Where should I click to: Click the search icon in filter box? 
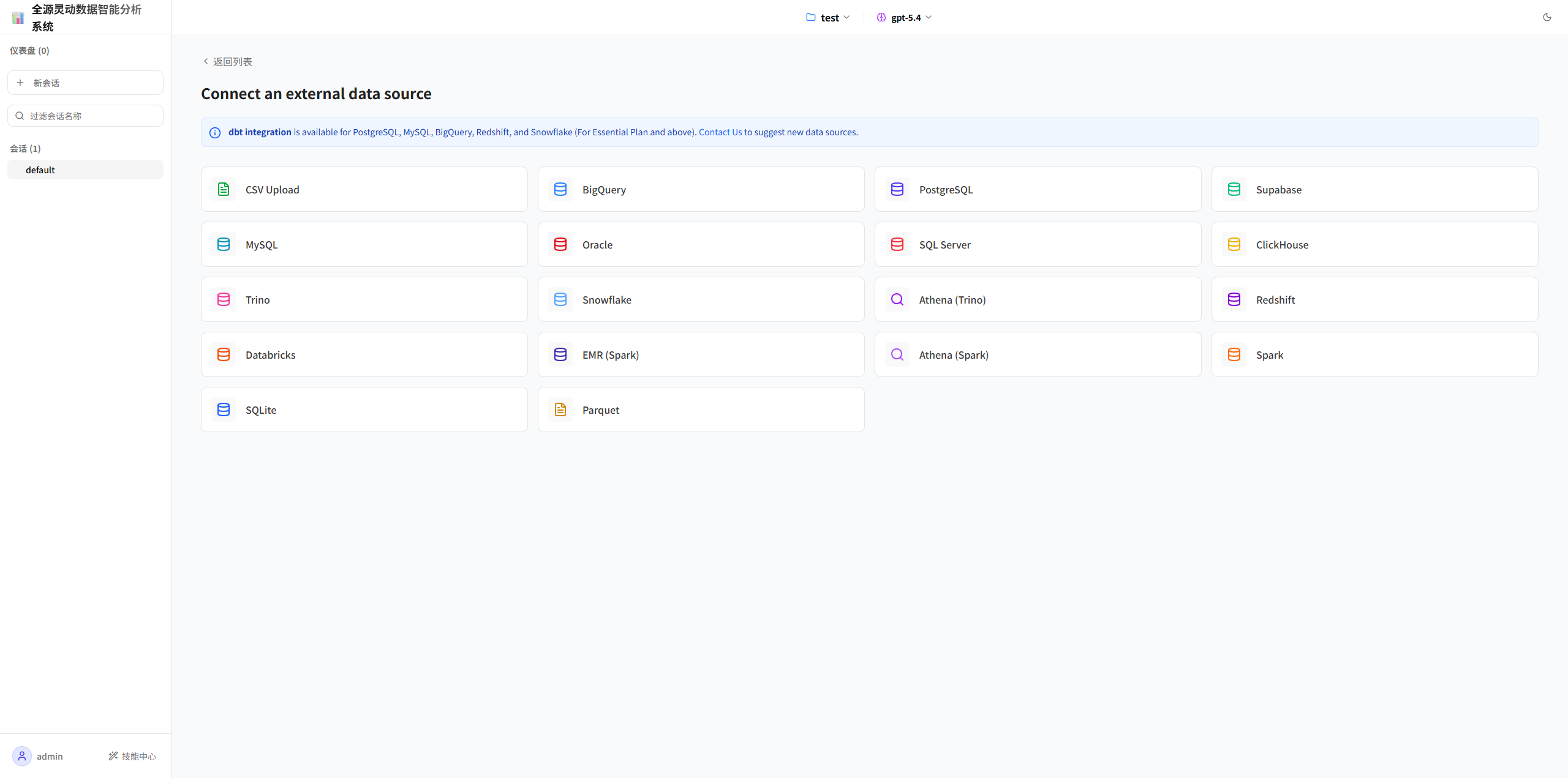[x=20, y=116]
